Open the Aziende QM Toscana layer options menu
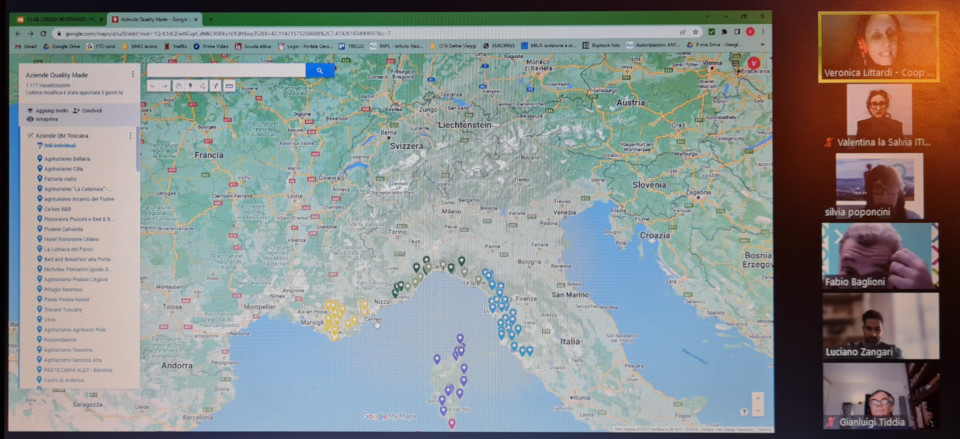Viewport: 960px width, 439px height. tap(130, 135)
